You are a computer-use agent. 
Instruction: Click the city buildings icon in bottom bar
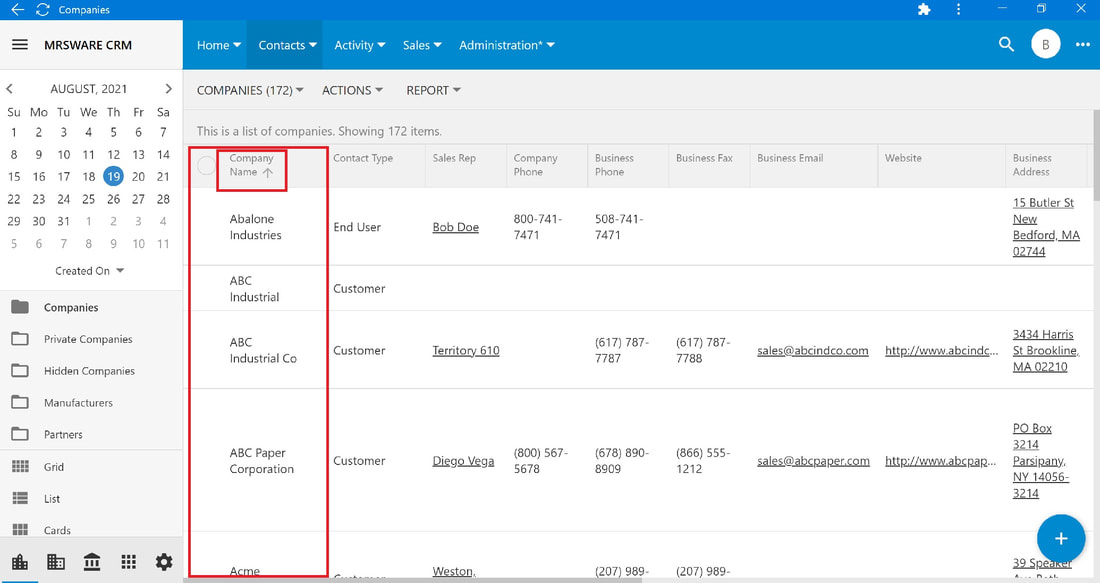[20, 561]
